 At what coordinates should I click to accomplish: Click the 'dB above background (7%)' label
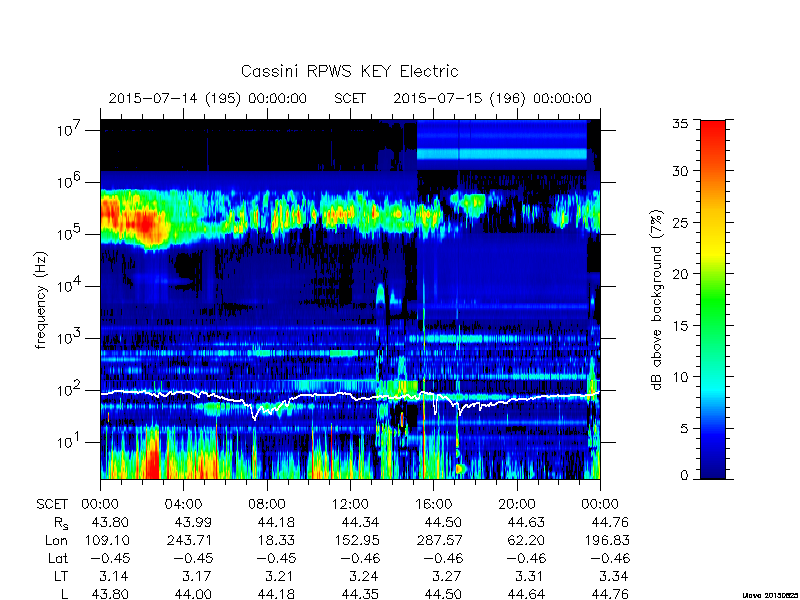[657, 300]
